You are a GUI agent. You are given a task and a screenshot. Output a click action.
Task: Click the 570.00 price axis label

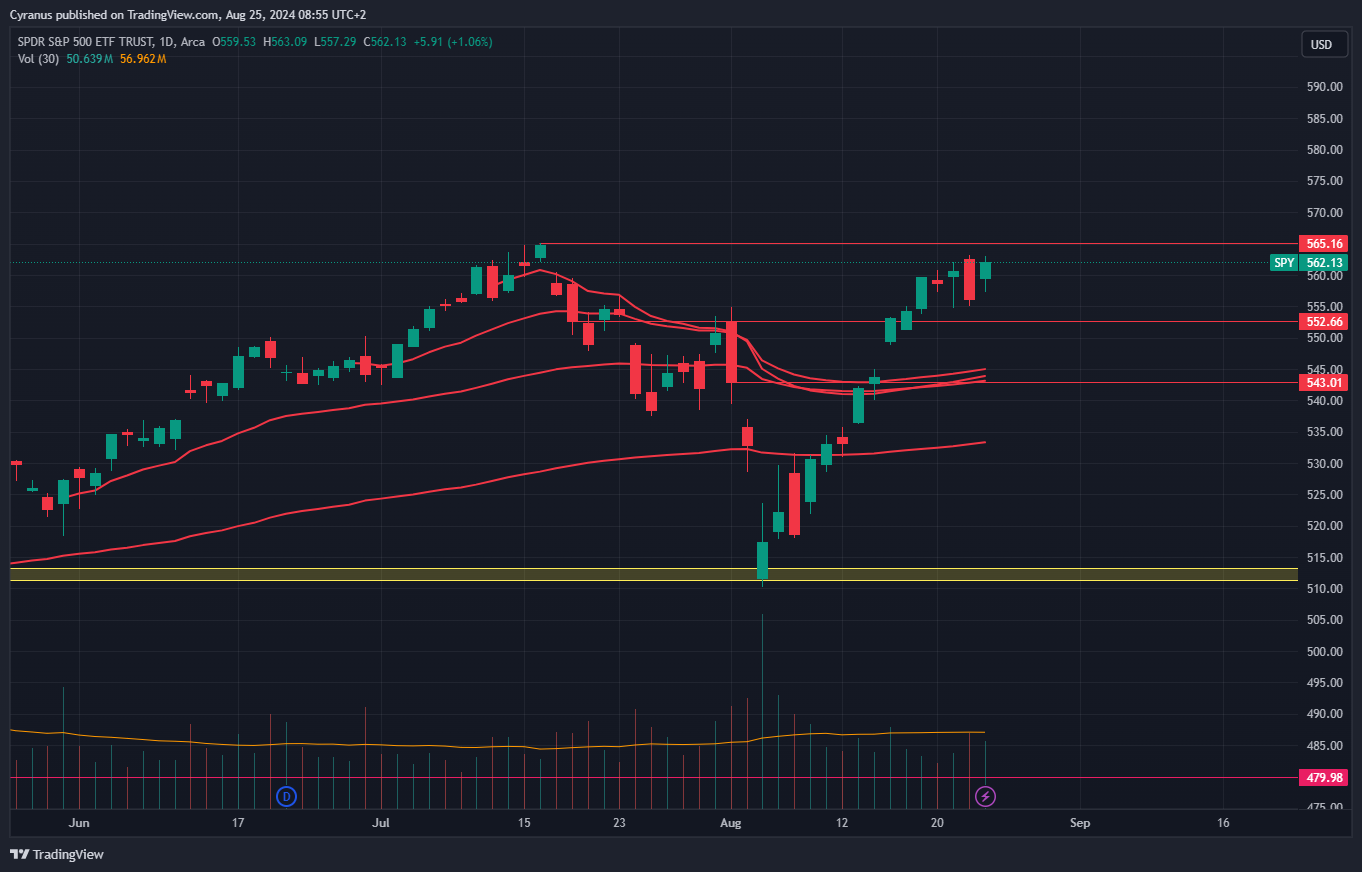point(1324,213)
